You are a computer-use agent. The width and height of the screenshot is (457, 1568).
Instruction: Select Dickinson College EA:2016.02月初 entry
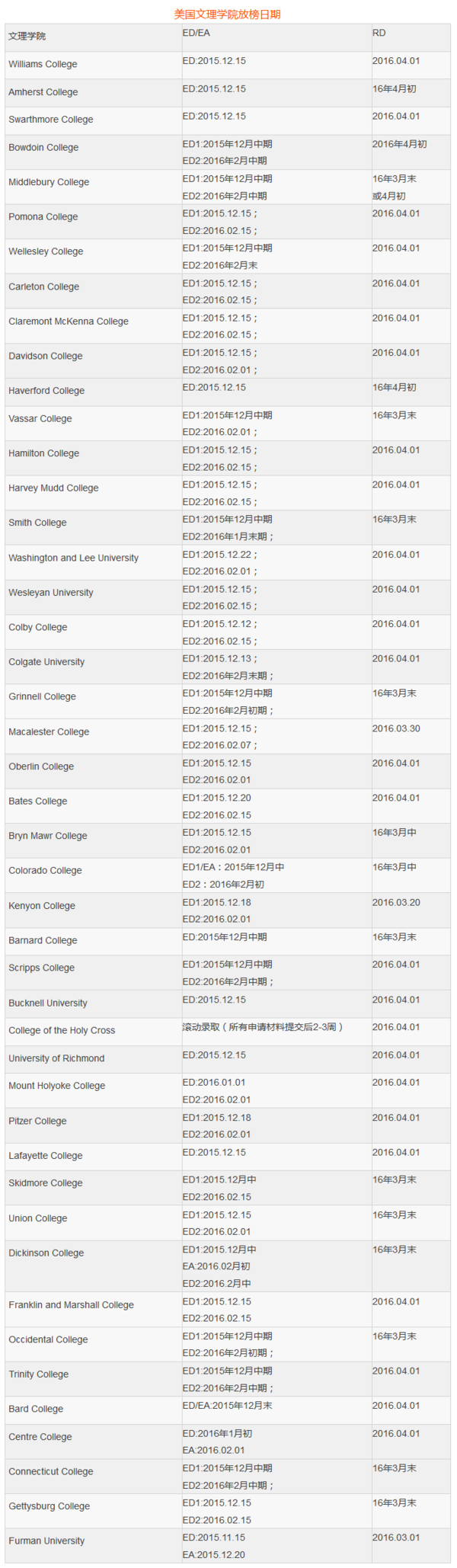[x=216, y=1266]
